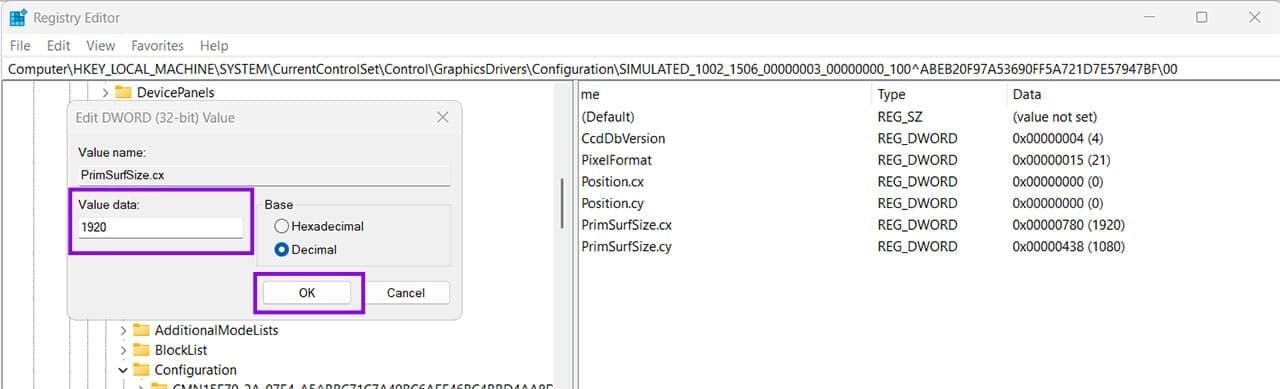1280x389 pixels.
Task: Click the data cell 0x00000438 (1080)
Action: point(1069,246)
